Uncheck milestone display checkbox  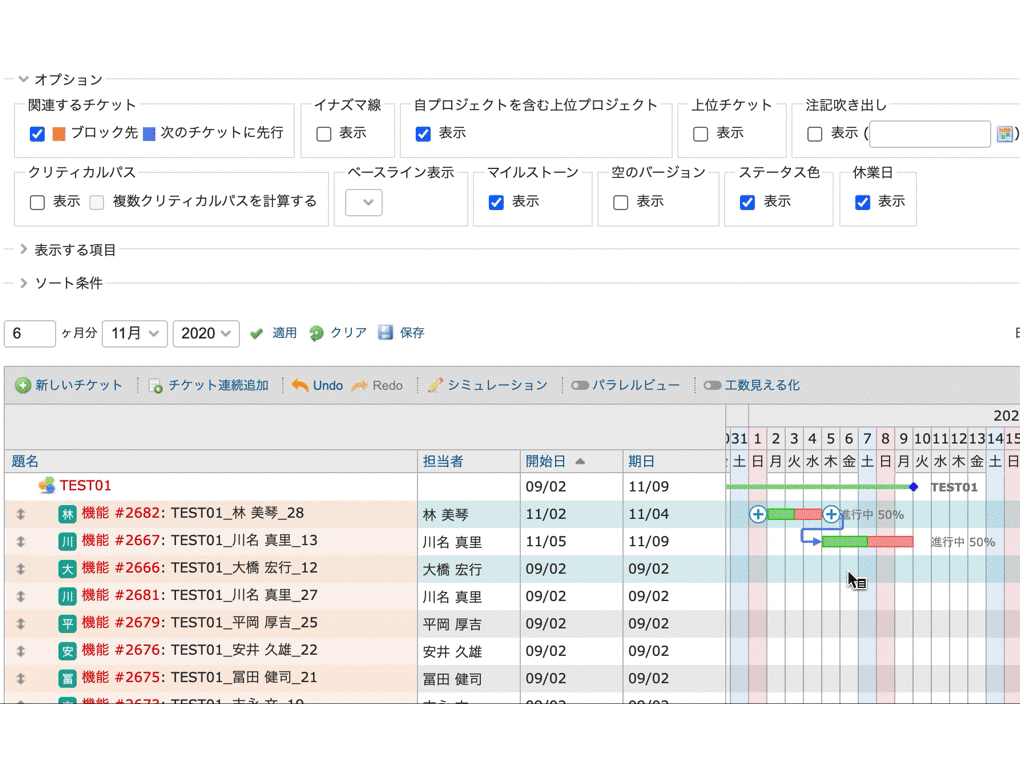click(496, 202)
